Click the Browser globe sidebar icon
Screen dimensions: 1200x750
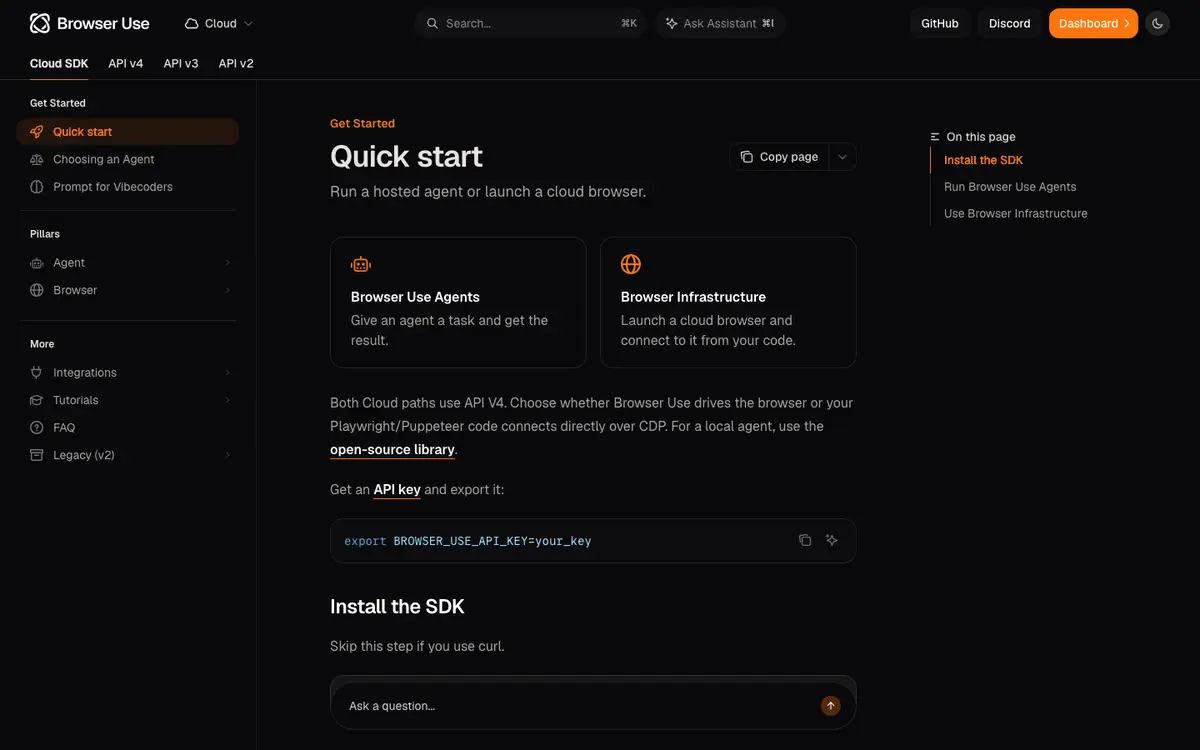[37, 290]
